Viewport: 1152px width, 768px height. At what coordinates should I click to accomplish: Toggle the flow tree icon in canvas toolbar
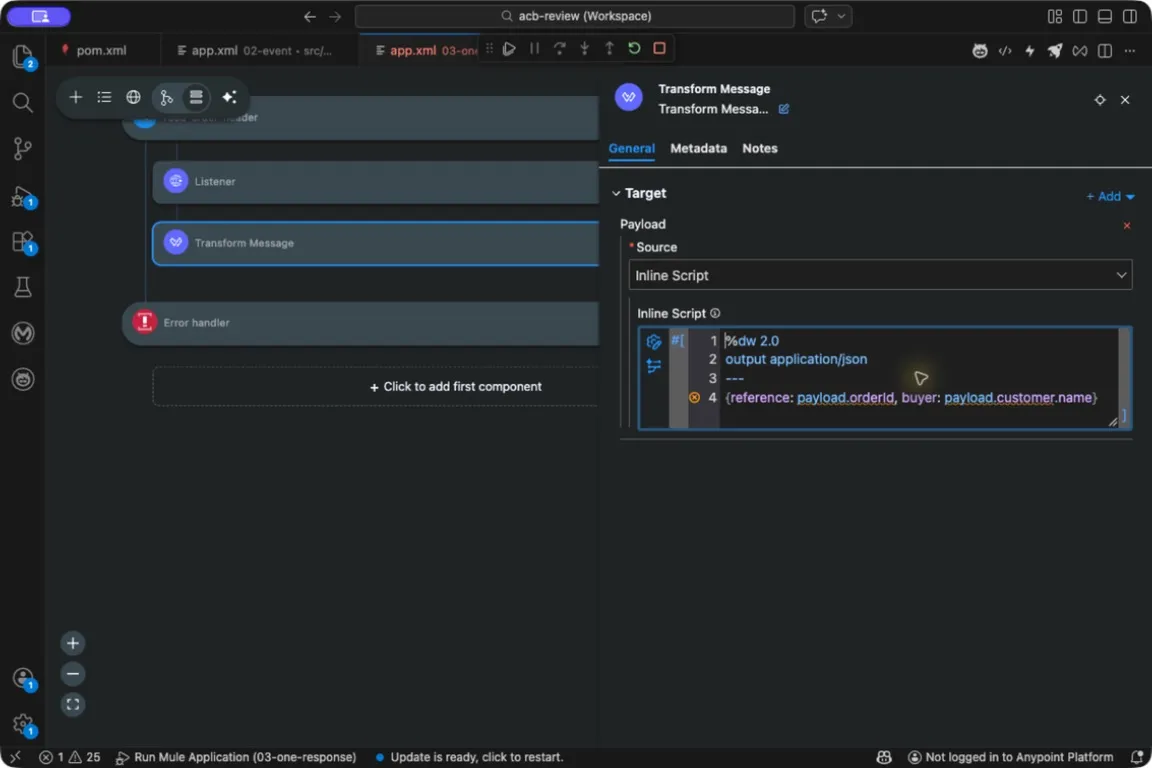166,97
